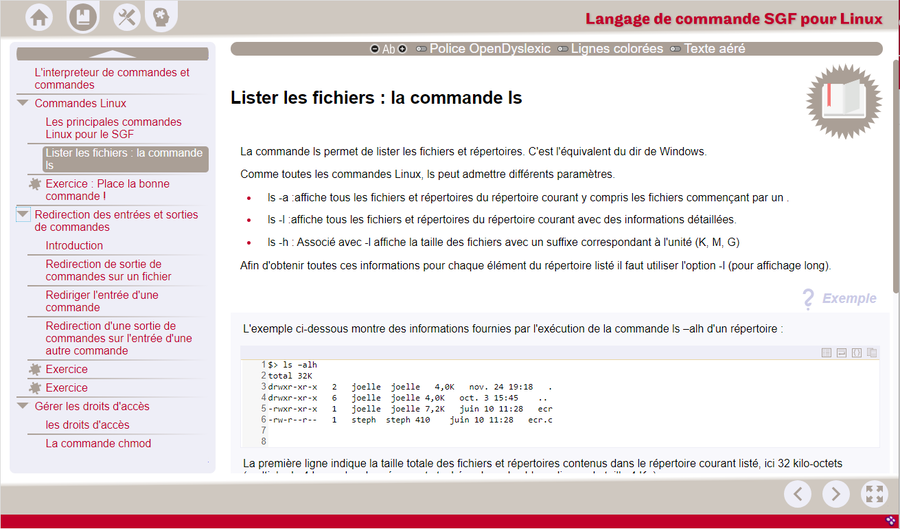Enter fullscreen mode
Viewport: 900px width, 529px height.
coord(874,493)
